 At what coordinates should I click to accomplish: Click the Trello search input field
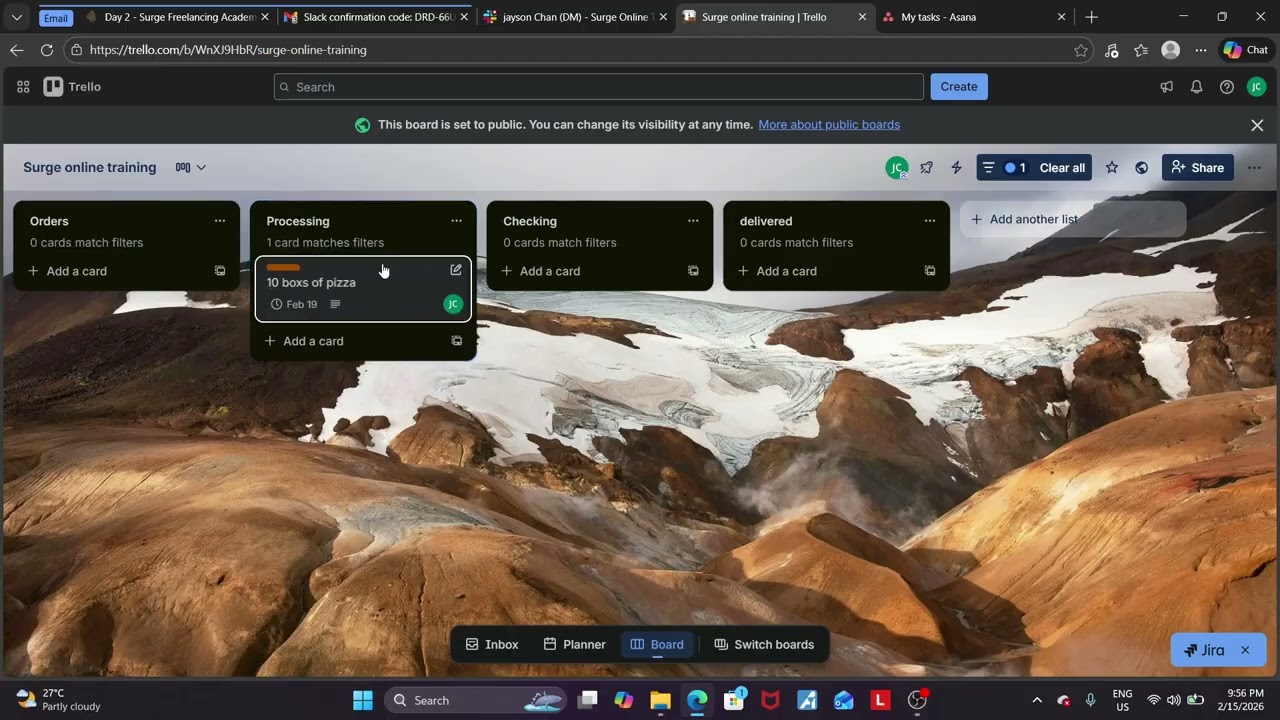pyautogui.click(x=599, y=87)
